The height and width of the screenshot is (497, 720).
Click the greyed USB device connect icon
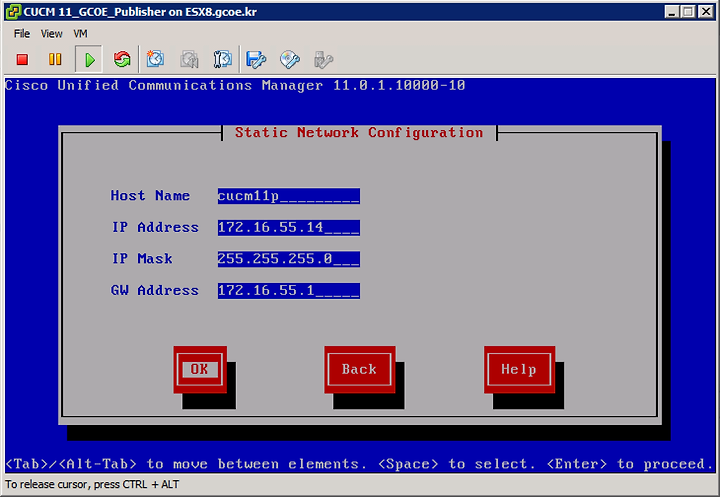[x=323, y=59]
